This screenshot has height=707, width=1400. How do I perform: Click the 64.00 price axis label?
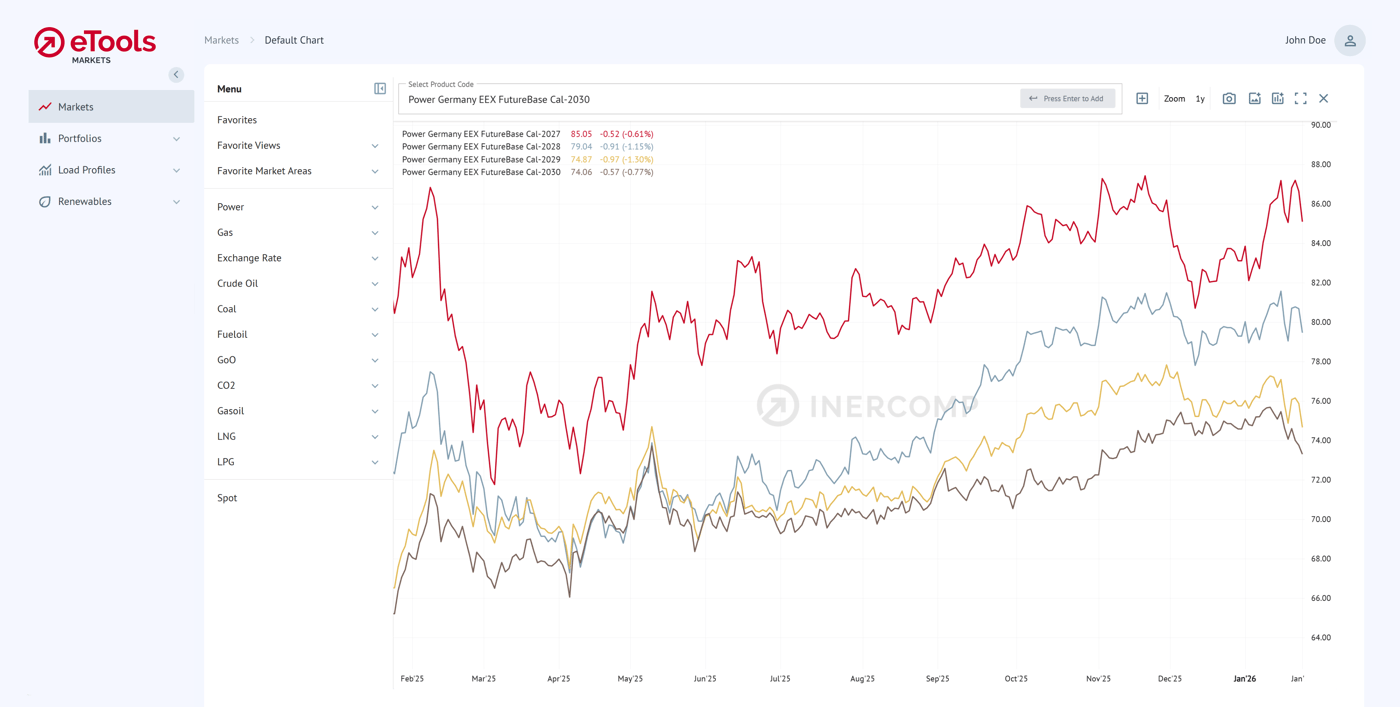(x=1321, y=638)
